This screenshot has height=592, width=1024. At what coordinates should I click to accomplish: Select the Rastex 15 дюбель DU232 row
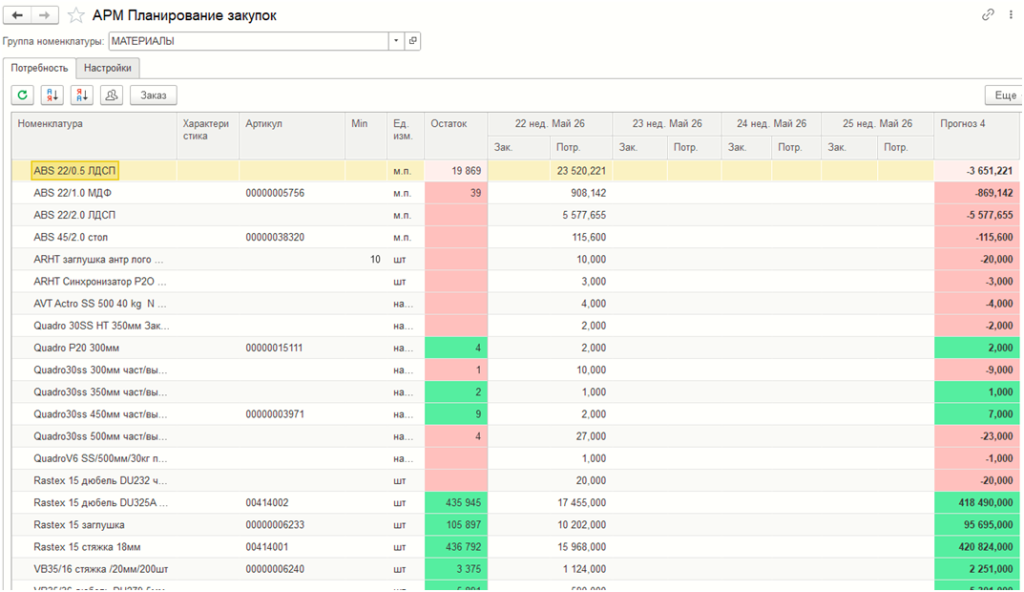pos(516,481)
